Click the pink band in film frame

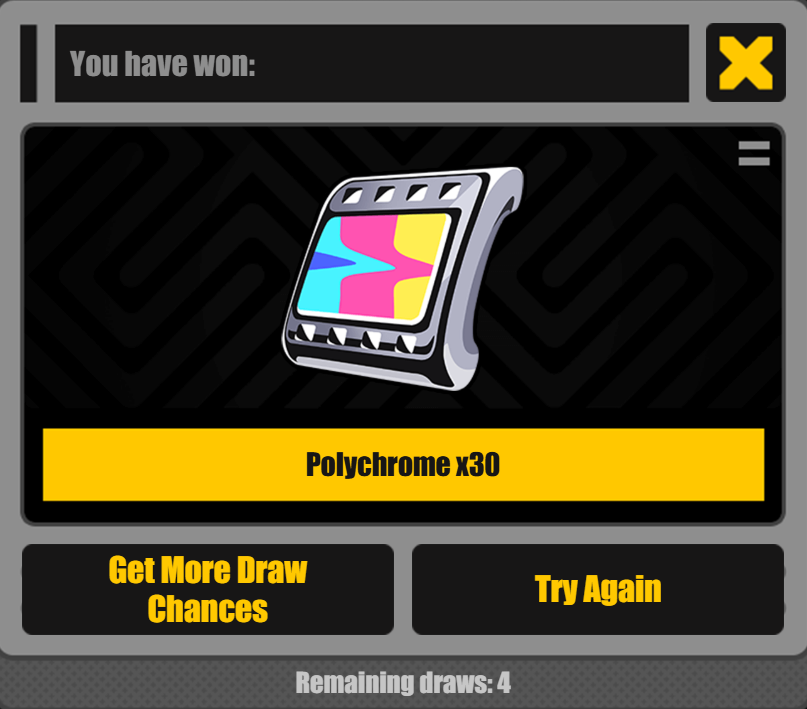368,267
